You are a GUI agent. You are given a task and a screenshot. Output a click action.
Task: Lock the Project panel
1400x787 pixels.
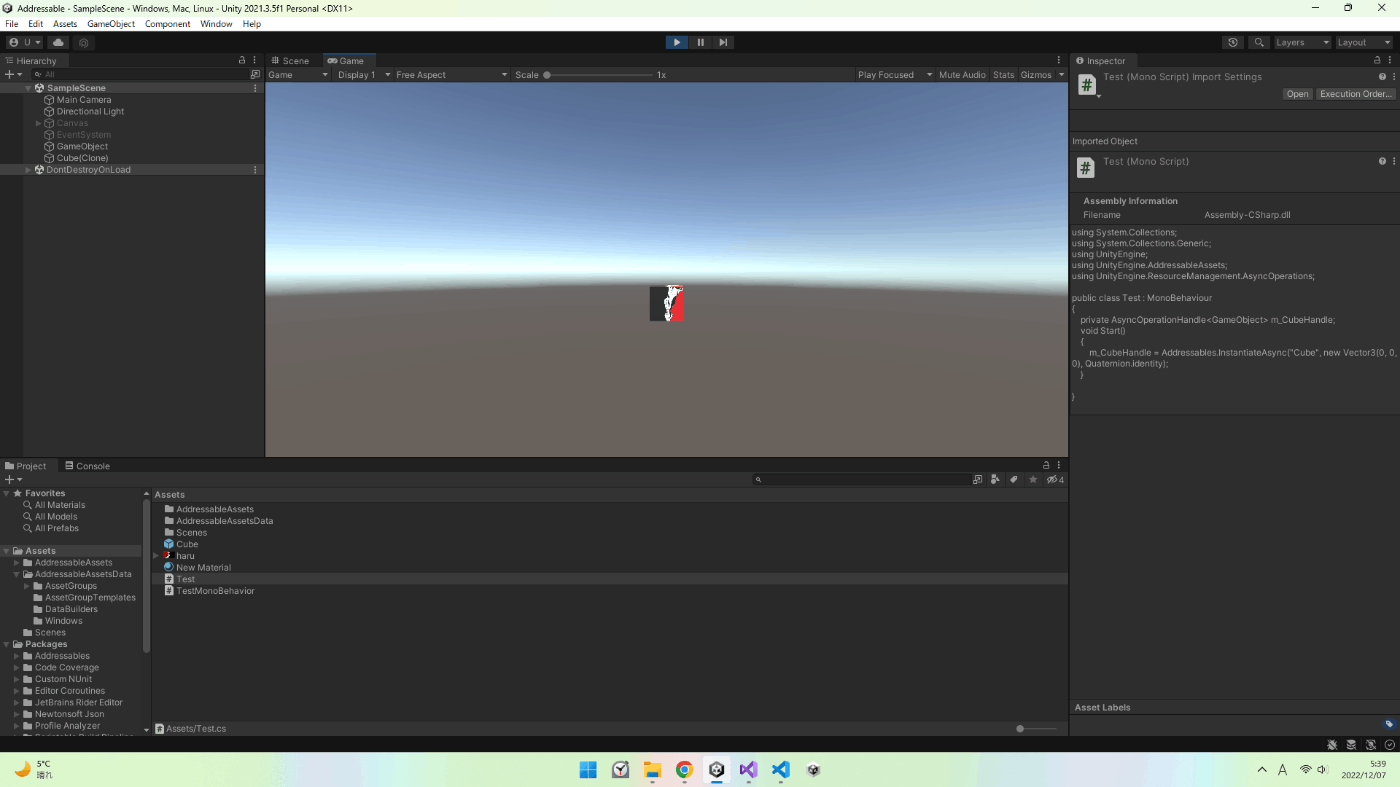pos(1047,466)
